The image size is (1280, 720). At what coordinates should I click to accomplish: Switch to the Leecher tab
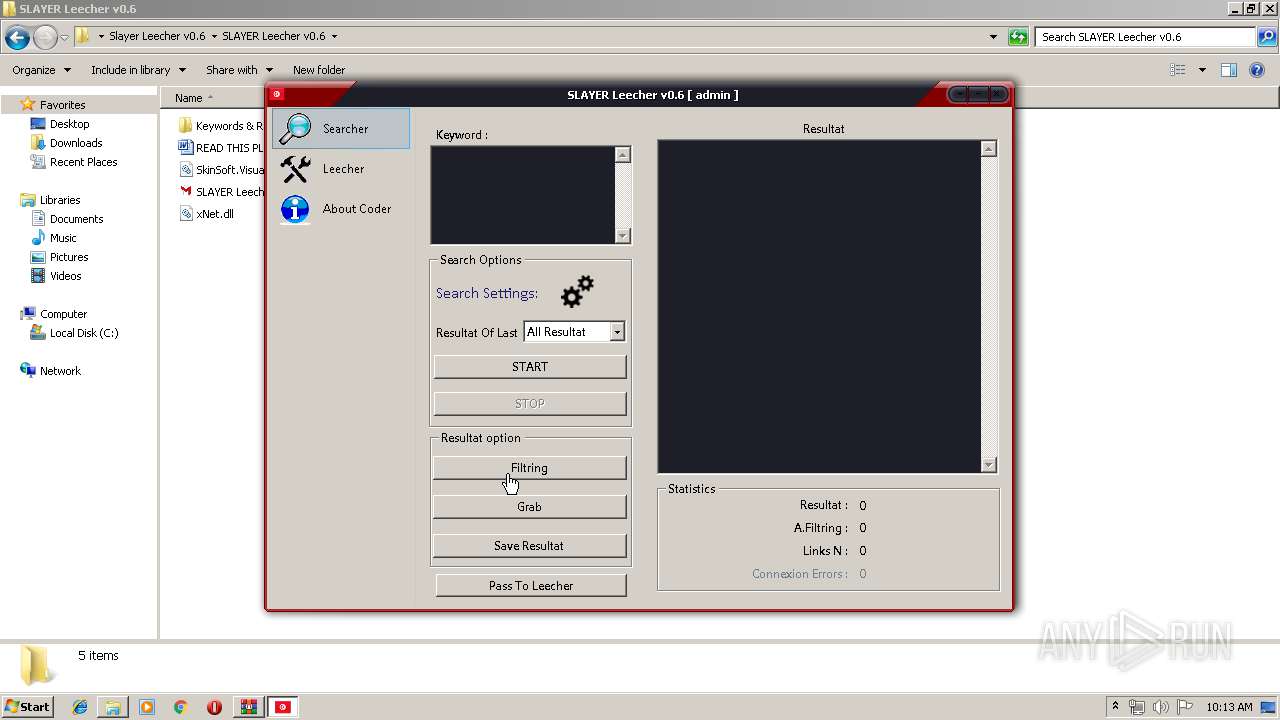[x=341, y=169]
